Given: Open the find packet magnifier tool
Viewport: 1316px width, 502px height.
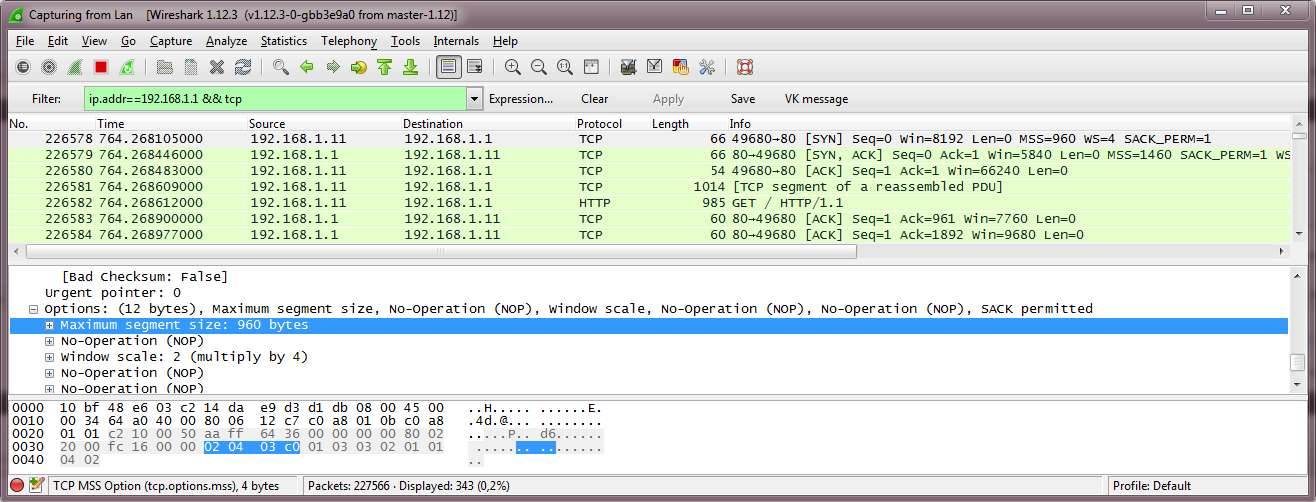Looking at the screenshot, I should click(x=281, y=67).
